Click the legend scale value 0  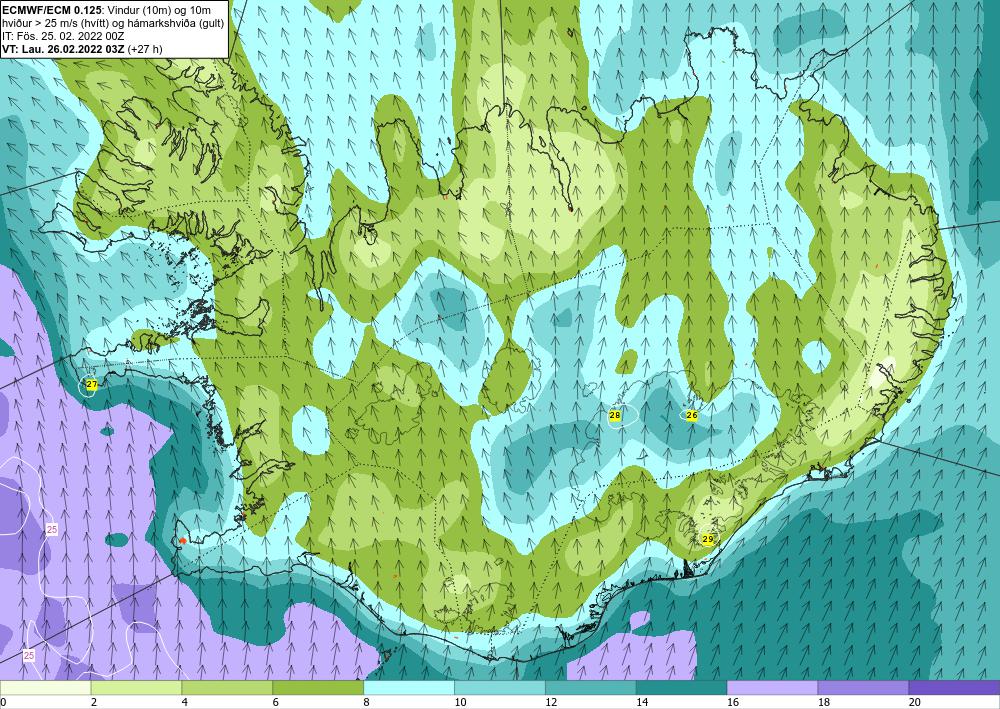(3, 703)
